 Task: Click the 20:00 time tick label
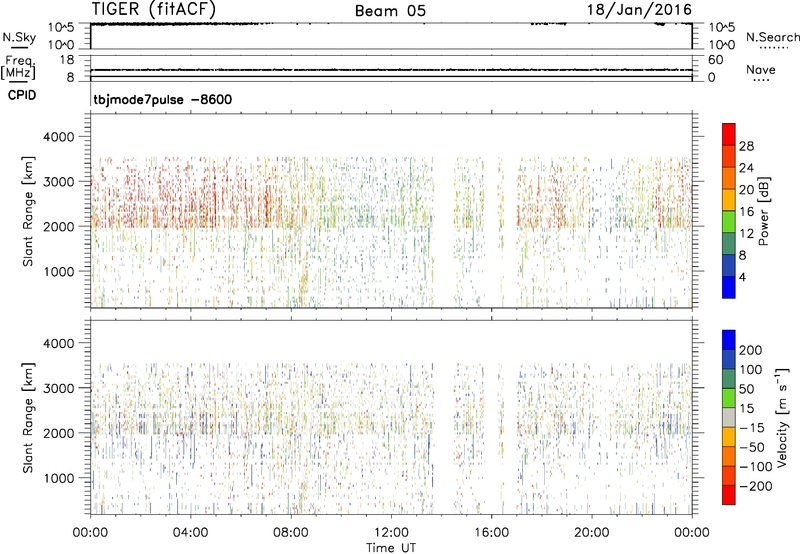(x=591, y=533)
